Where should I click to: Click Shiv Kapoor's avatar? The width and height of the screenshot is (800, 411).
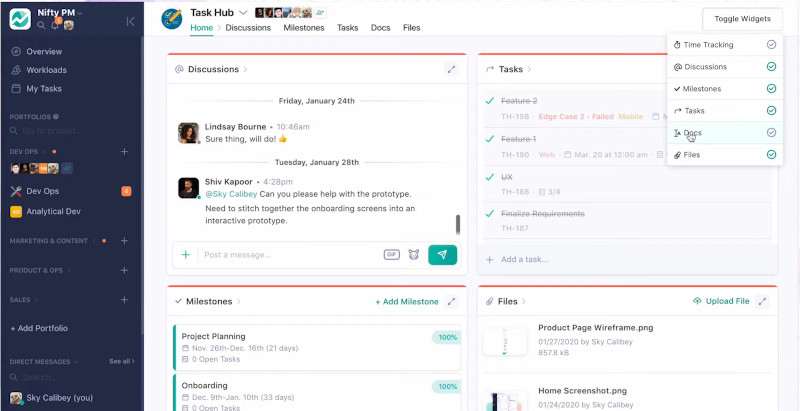pyautogui.click(x=188, y=188)
